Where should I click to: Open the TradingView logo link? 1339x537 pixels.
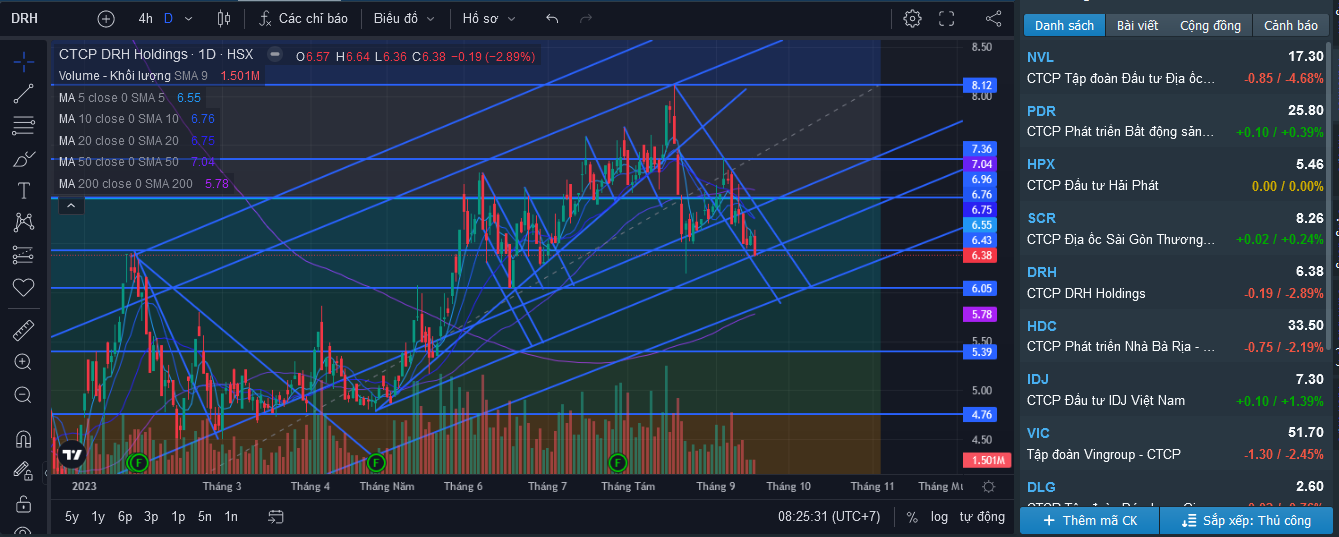(71, 455)
